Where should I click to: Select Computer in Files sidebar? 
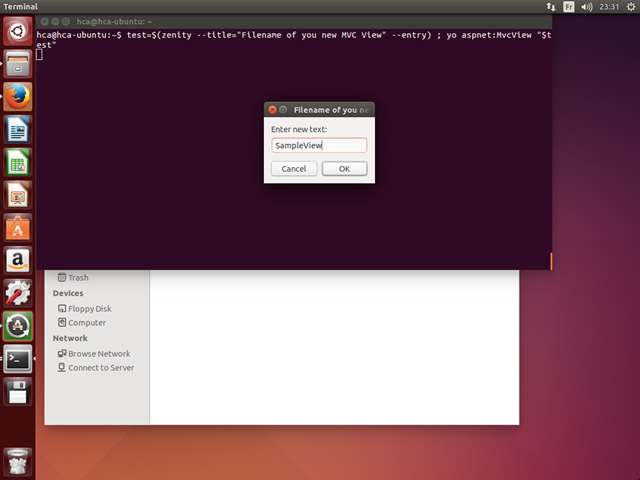tap(82, 322)
